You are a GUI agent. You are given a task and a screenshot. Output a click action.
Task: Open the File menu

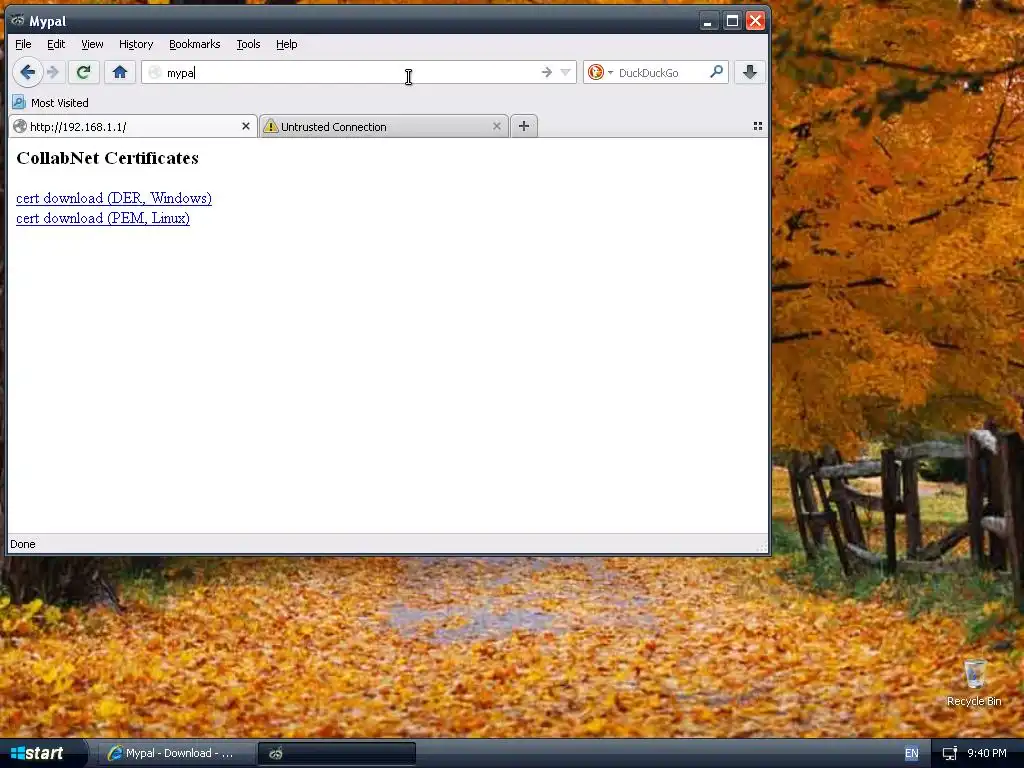[23, 44]
